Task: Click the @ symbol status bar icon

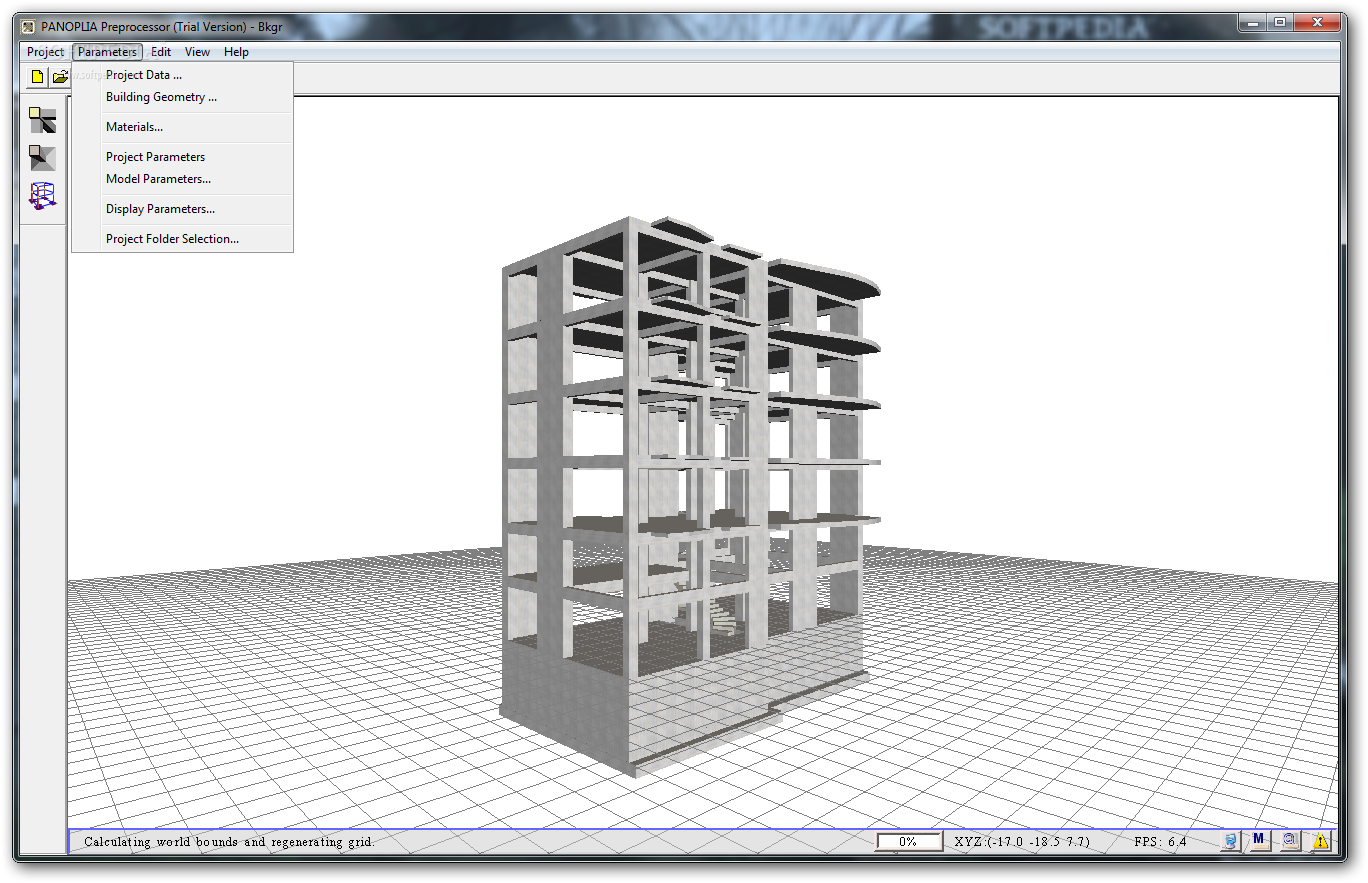Action: (x=1290, y=841)
